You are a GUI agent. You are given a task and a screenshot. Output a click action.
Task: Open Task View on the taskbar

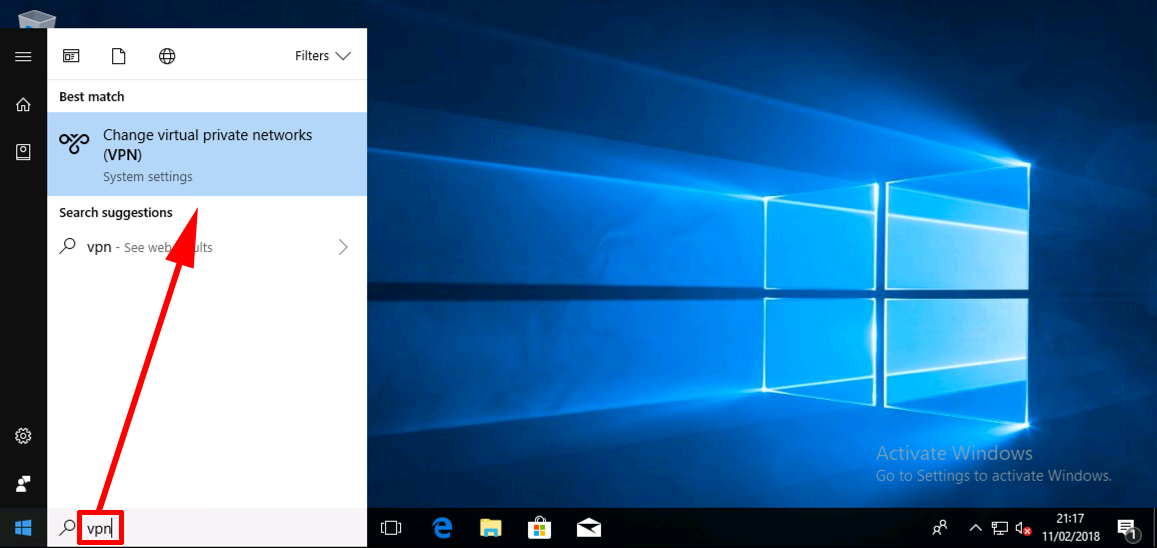tap(390, 528)
